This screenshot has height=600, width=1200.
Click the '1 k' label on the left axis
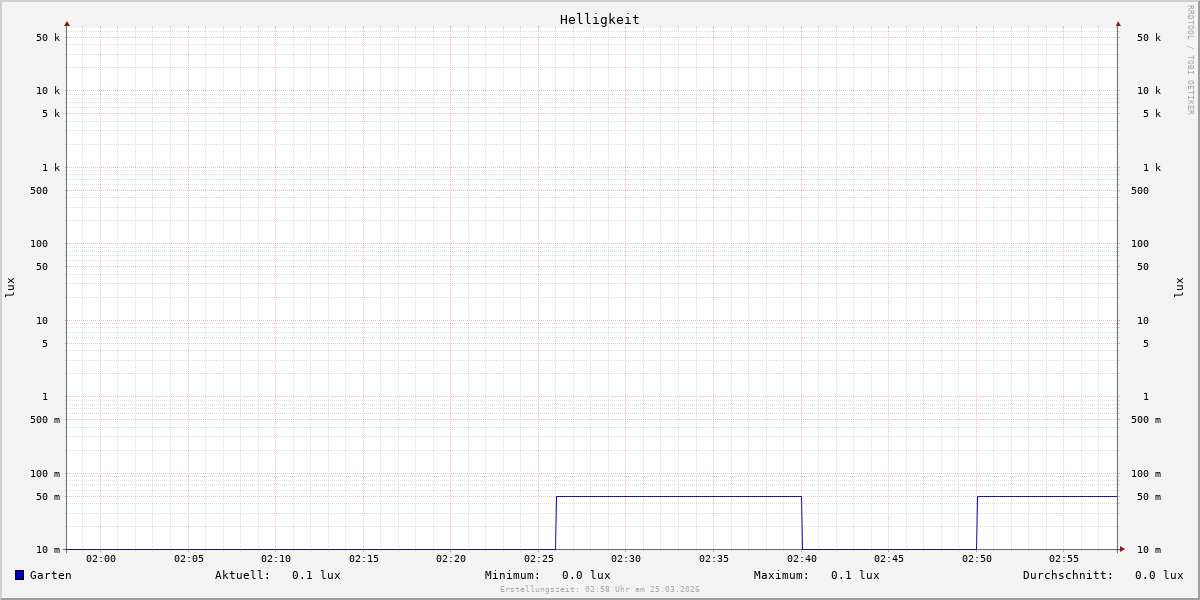point(51,168)
